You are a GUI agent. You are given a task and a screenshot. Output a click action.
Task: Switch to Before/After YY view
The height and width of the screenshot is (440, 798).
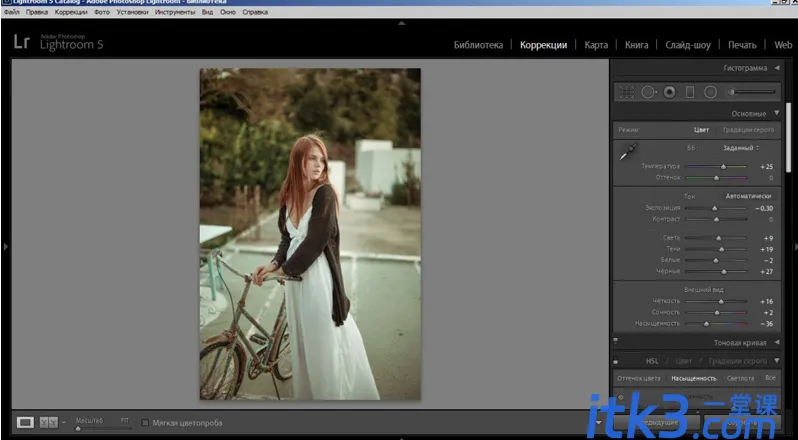[48, 422]
